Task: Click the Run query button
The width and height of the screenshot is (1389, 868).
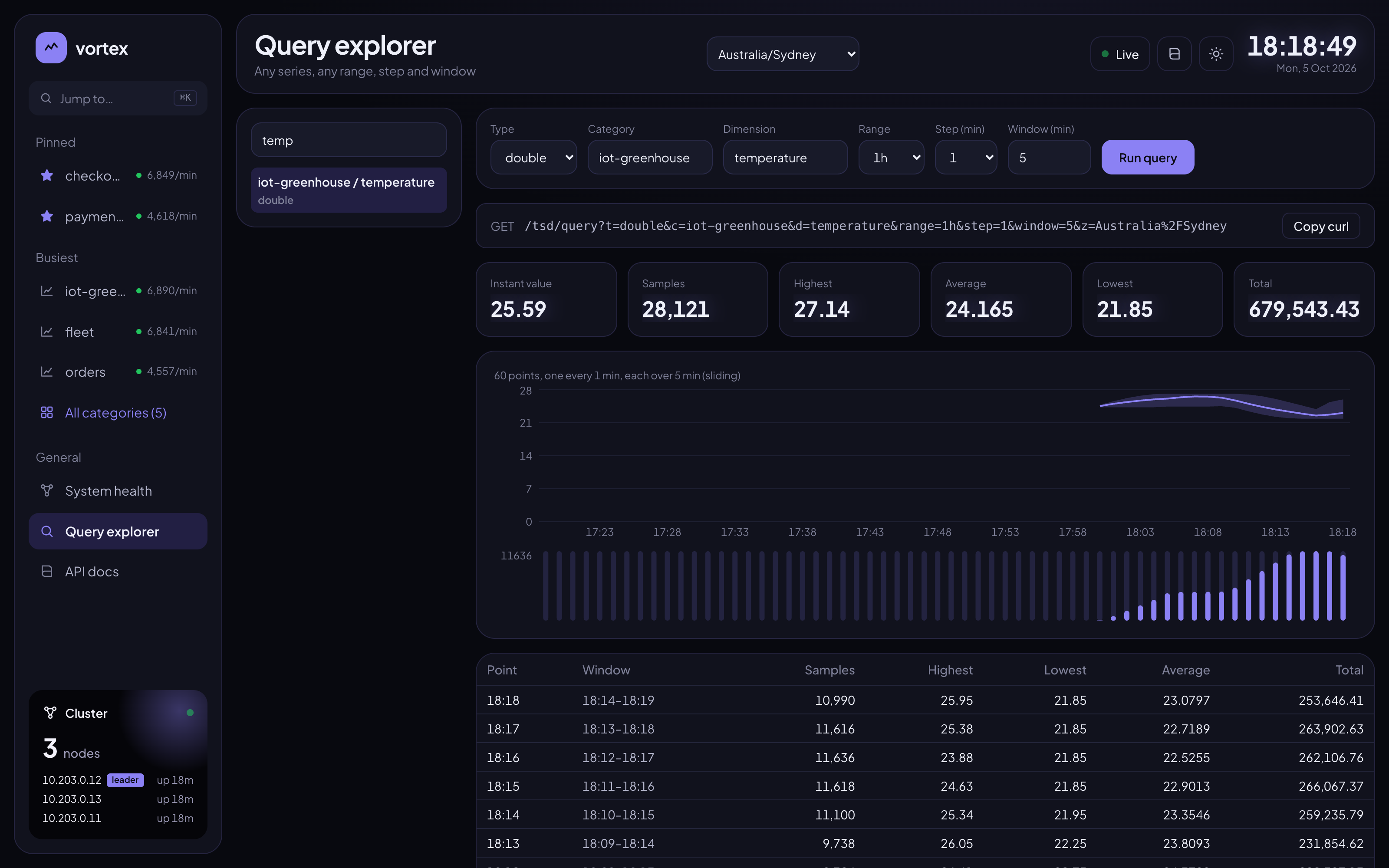Action: [x=1147, y=157]
